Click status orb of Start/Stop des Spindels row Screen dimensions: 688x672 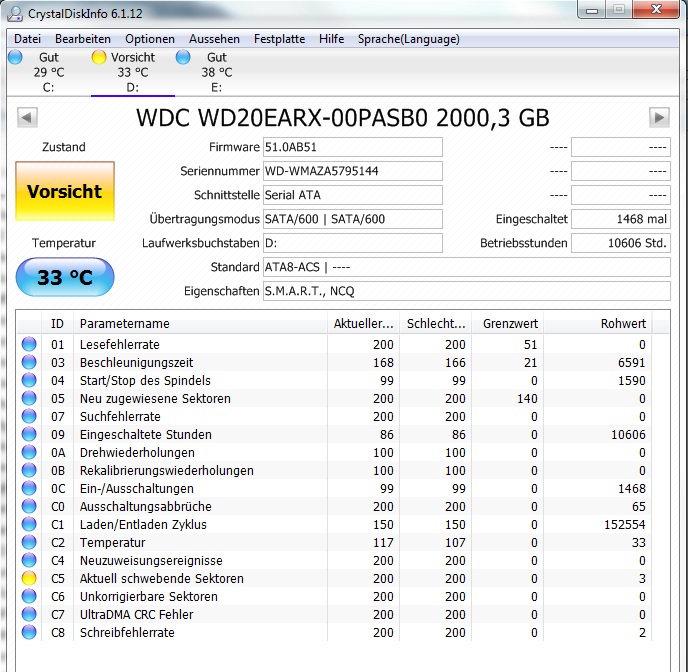29,380
